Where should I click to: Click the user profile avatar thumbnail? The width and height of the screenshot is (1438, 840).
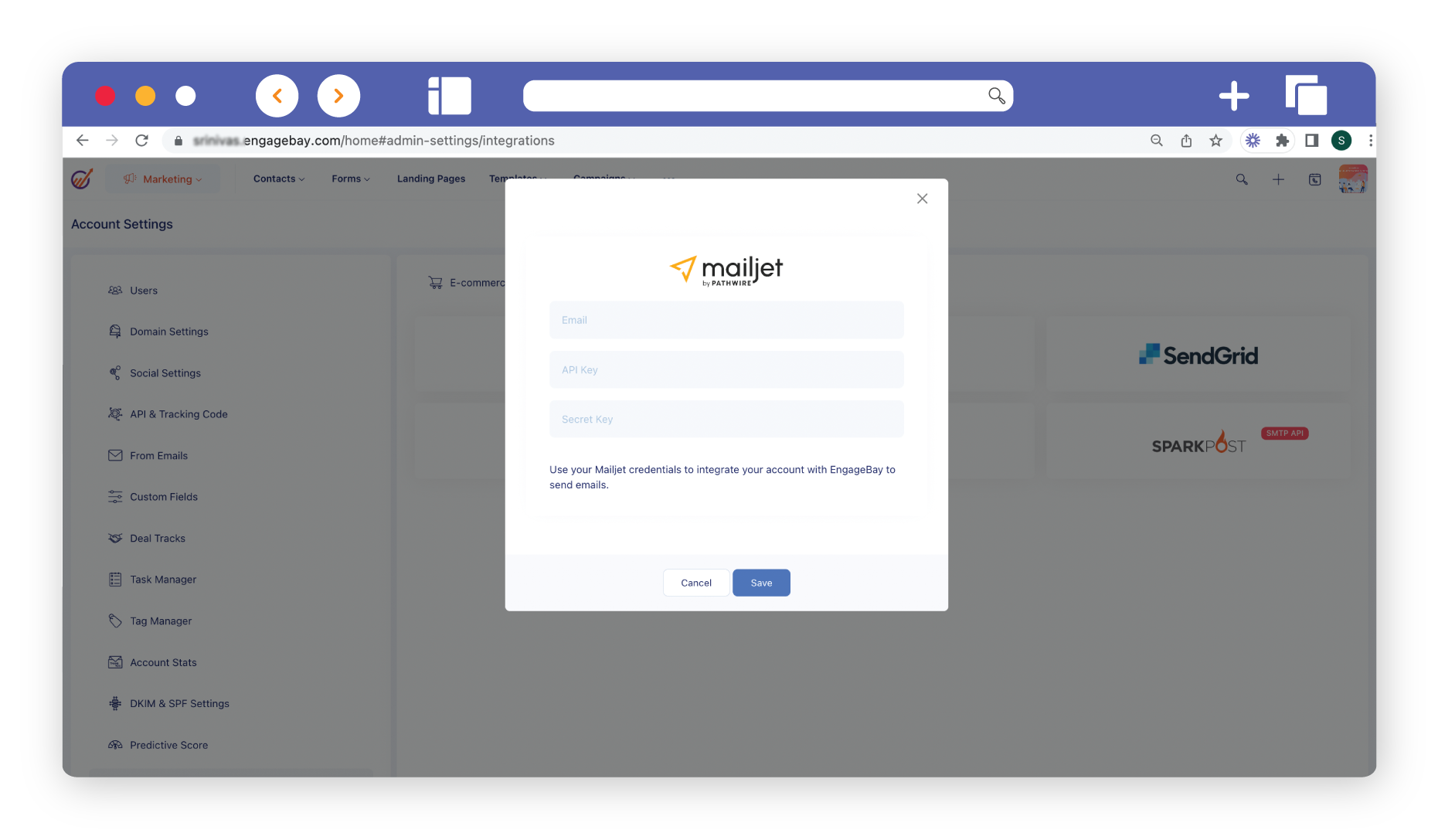(x=1352, y=179)
